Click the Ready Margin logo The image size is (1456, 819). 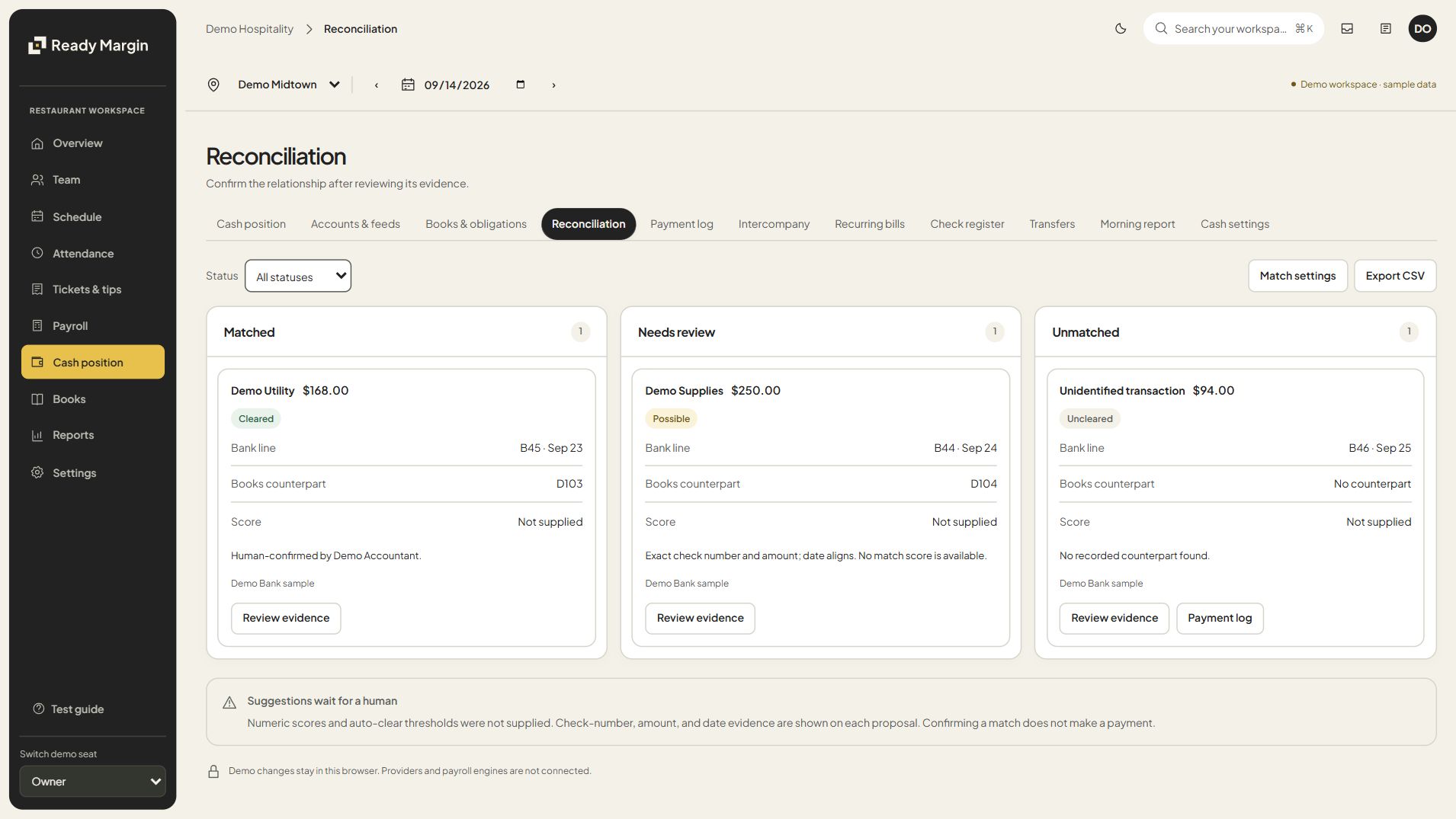click(x=88, y=46)
